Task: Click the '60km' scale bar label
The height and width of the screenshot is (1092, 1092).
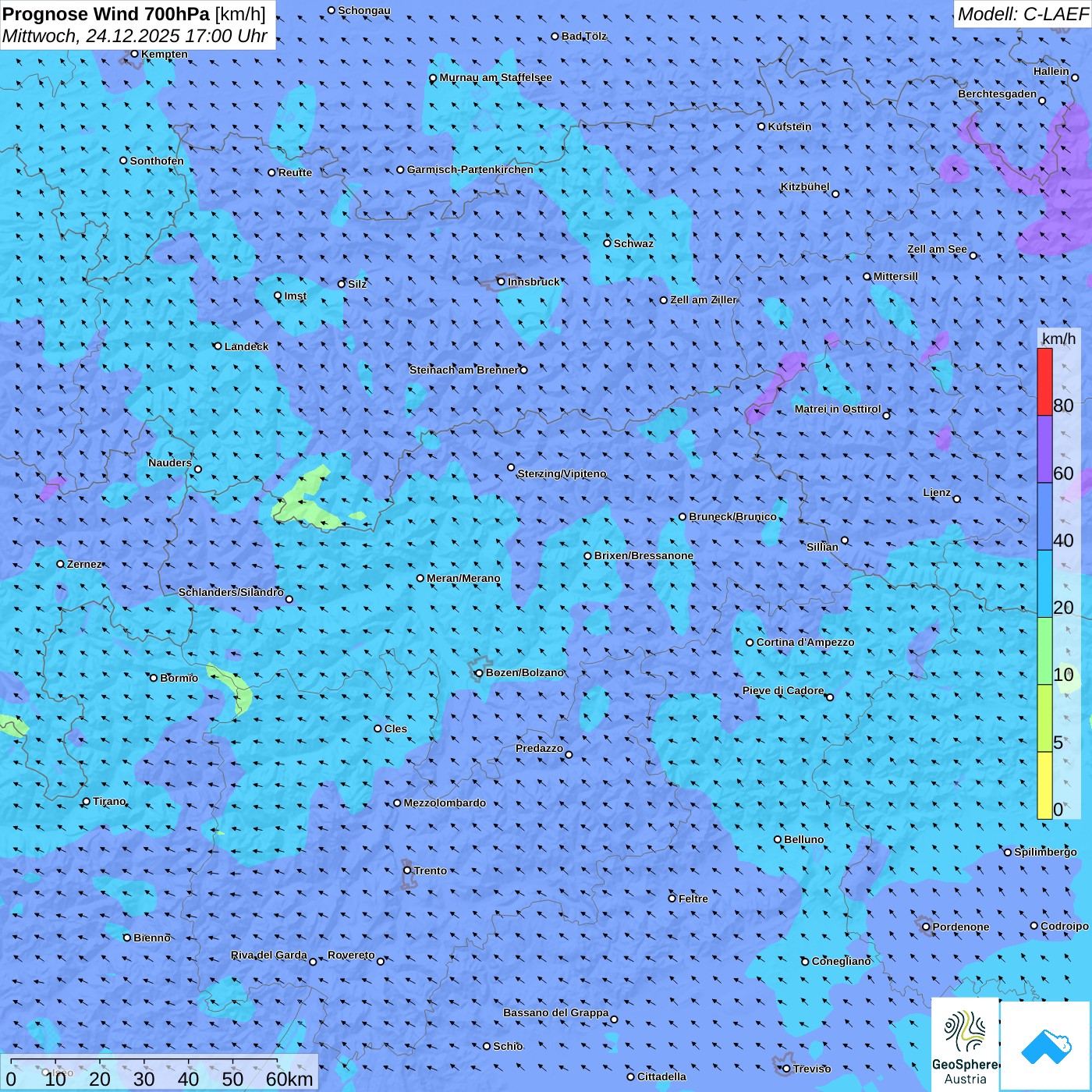Action: [x=289, y=1079]
